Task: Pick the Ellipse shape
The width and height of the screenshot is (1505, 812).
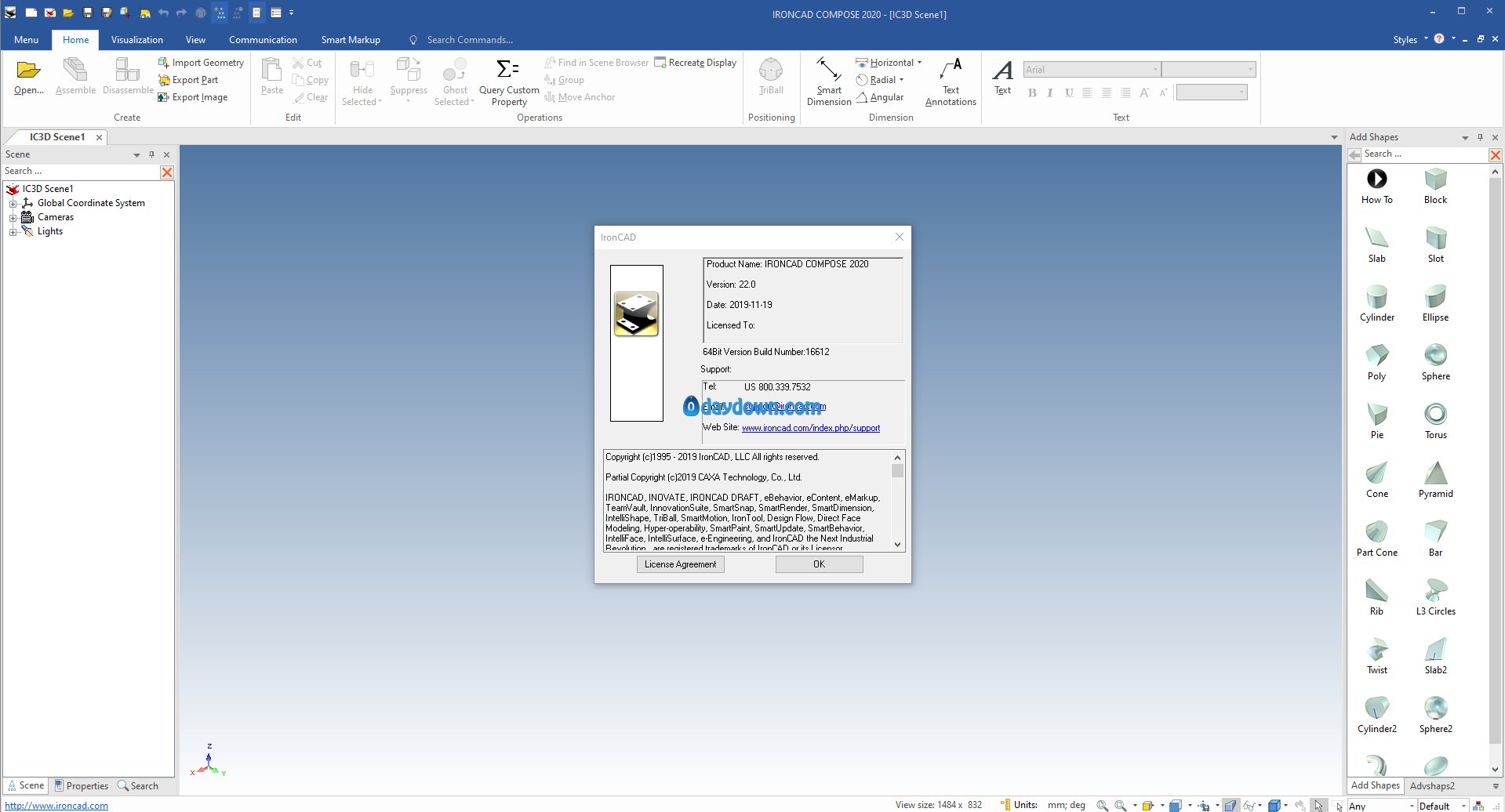Action: [1435, 303]
